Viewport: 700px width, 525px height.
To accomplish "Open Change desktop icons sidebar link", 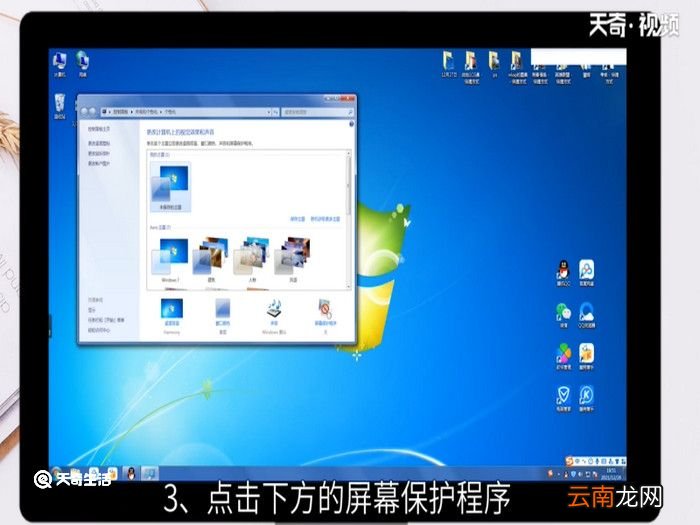I will (99, 143).
